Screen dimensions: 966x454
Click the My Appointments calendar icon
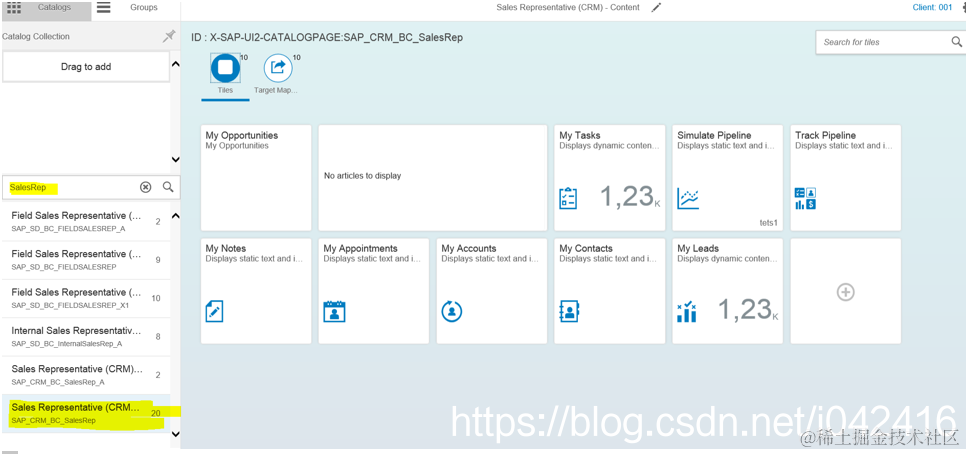pyautogui.click(x=335, y=311)
